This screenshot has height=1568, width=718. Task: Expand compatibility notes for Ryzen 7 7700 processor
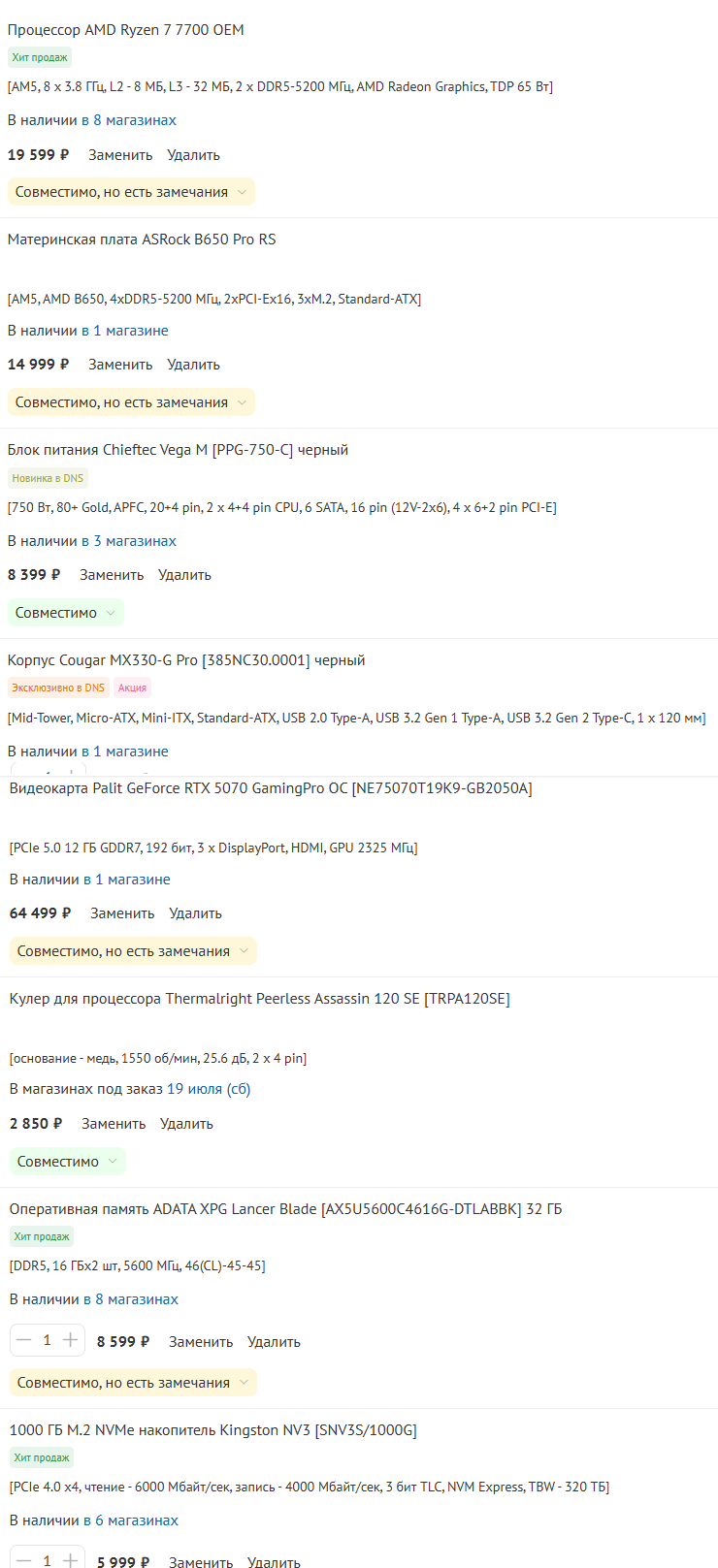click(x=131, y=192)
